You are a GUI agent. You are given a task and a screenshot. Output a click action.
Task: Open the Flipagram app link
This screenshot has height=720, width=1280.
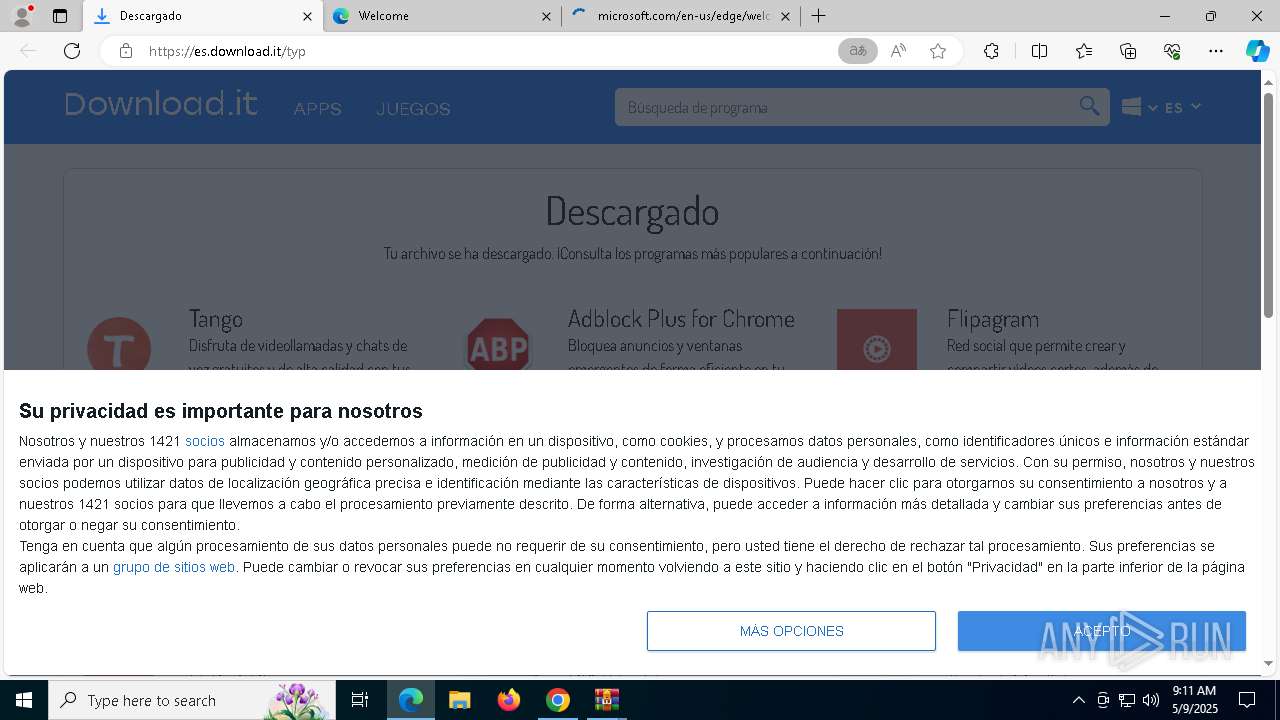point(993,319)
